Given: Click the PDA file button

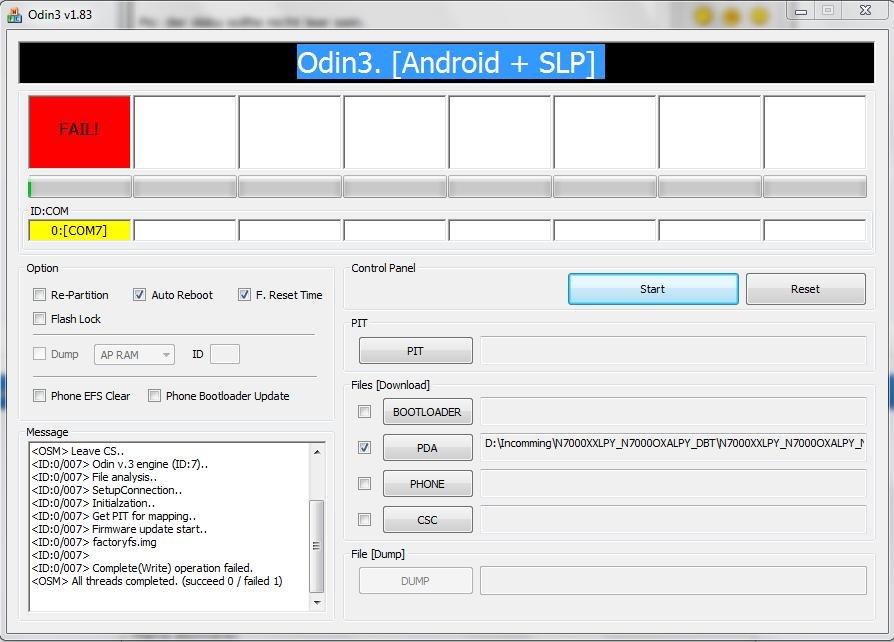Looking at the screenshot, I should (x=428, y=448).
